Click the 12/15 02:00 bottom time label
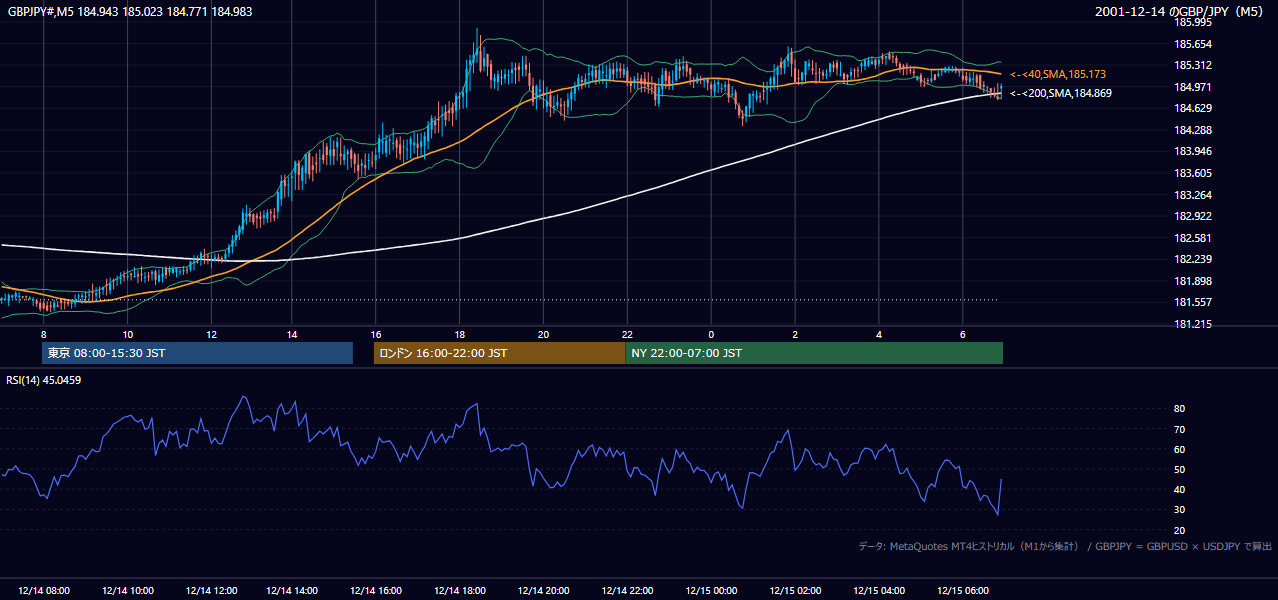Image resolution: width=1278 pixels, height=600 pixels. coord(795,591)
